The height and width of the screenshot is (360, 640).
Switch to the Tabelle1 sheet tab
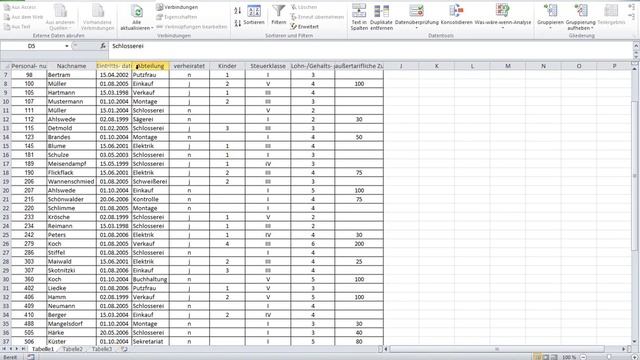43,349
